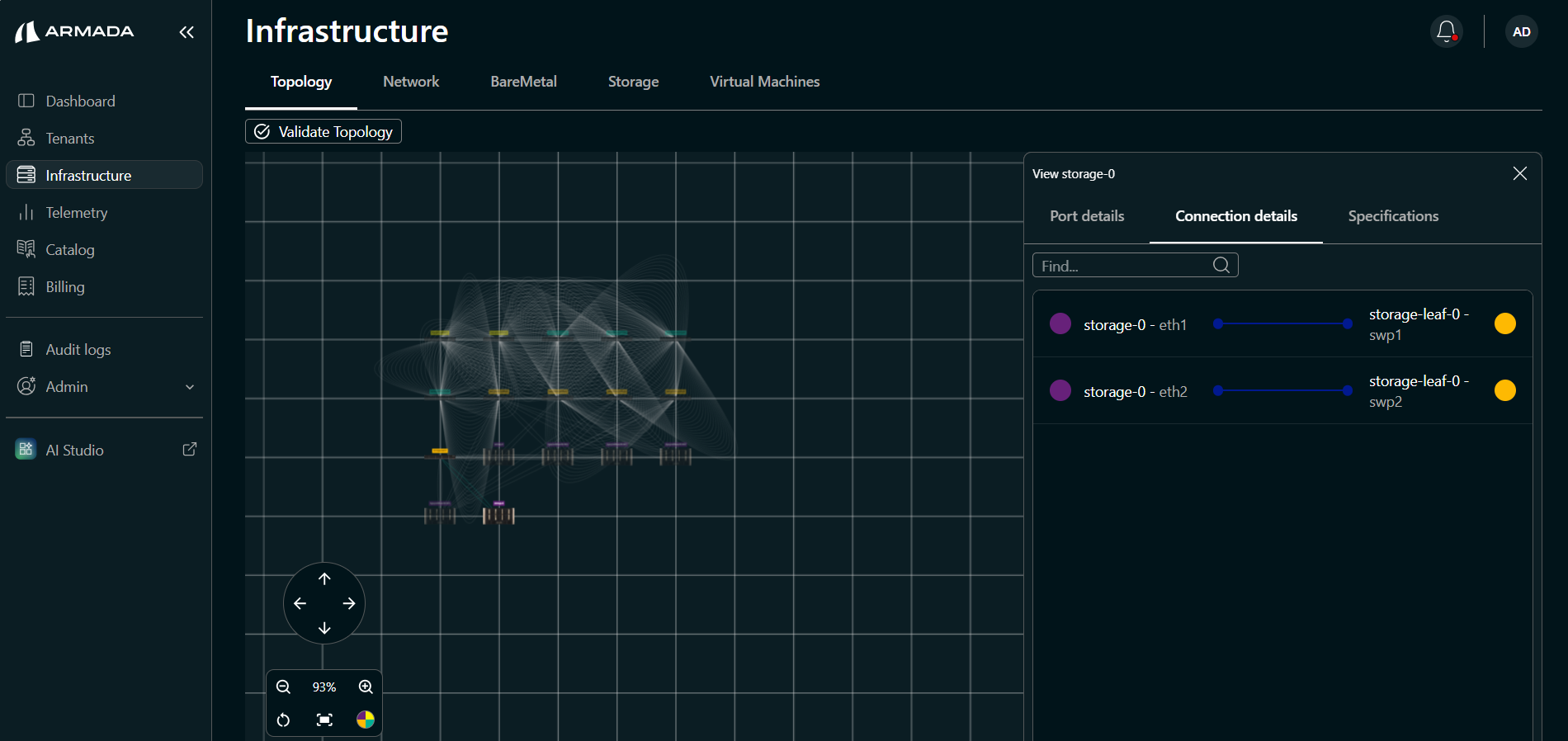Switch to the Topology tab
Image resolution: width=1568 pixels, height=741 pixels.
point(301,82)
